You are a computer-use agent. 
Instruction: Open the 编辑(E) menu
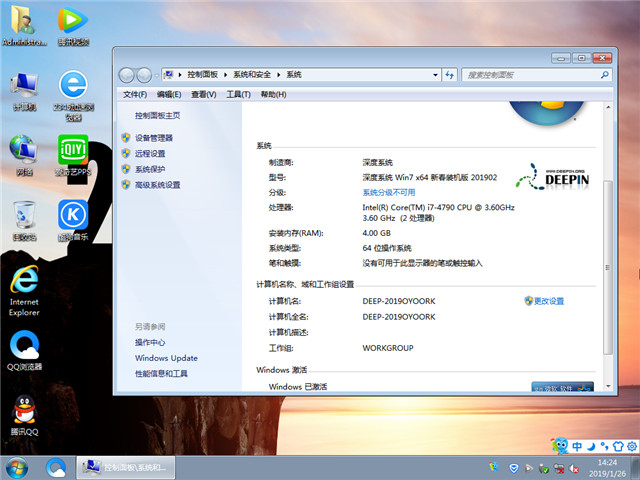[169, 94]
